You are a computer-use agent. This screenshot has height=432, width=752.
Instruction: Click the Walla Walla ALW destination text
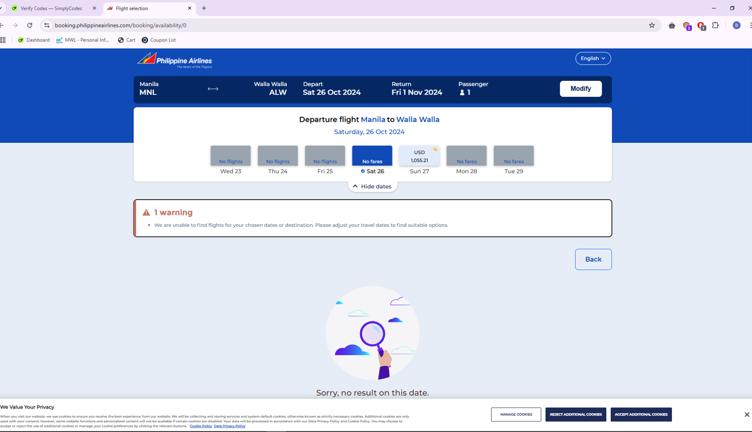[270, 89]
